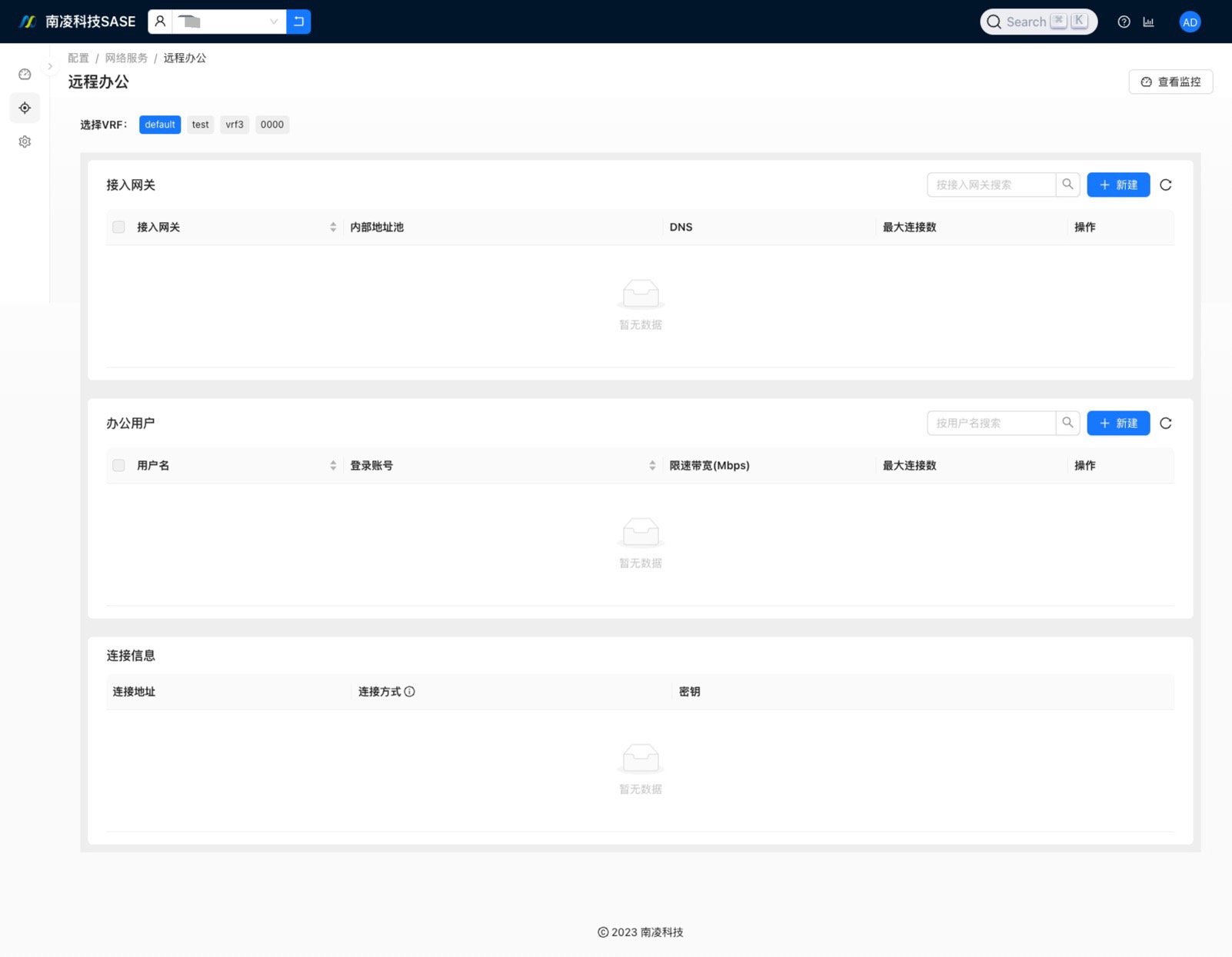
Task: Focus the 按接入网关搜索 search field
Action: (x=991, y=184)
